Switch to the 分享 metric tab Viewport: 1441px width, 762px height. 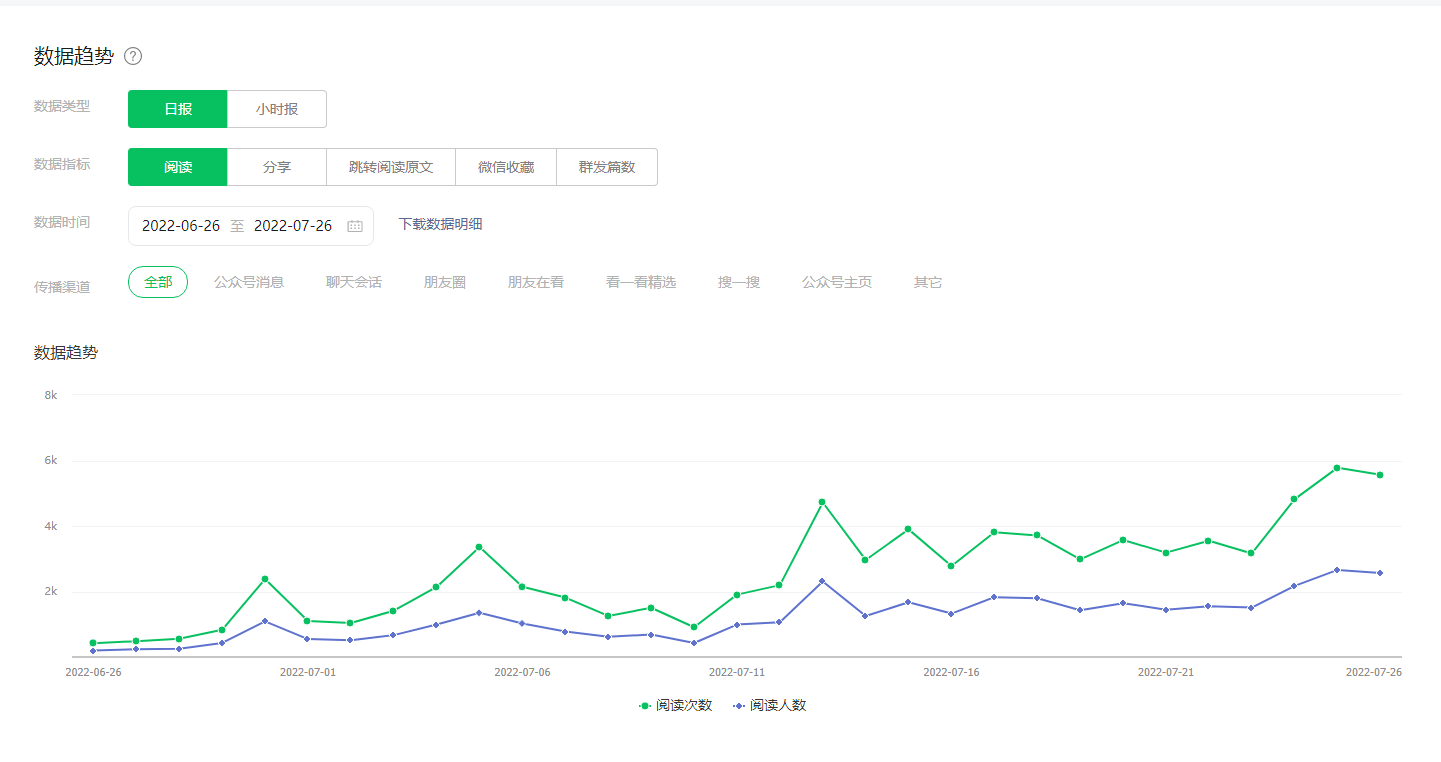pos(277,167)
